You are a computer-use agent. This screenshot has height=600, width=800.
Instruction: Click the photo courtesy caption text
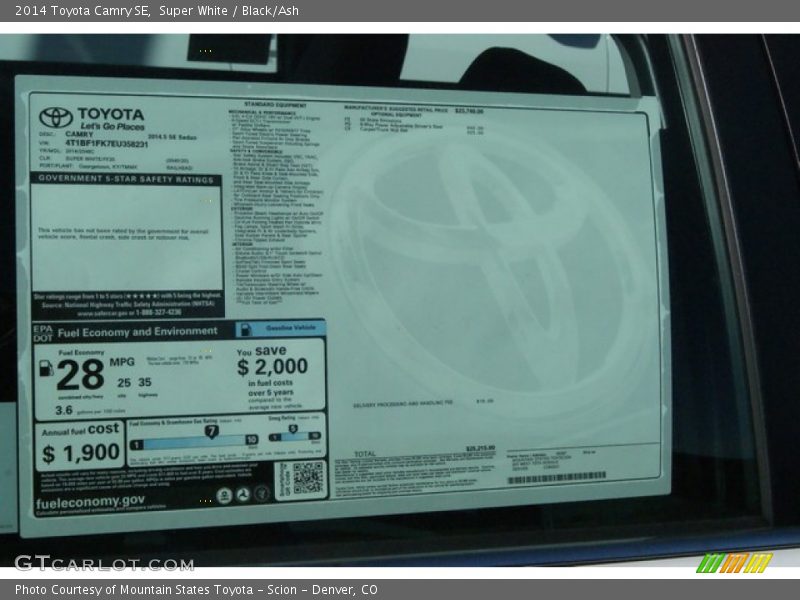(x=196, y=590)
